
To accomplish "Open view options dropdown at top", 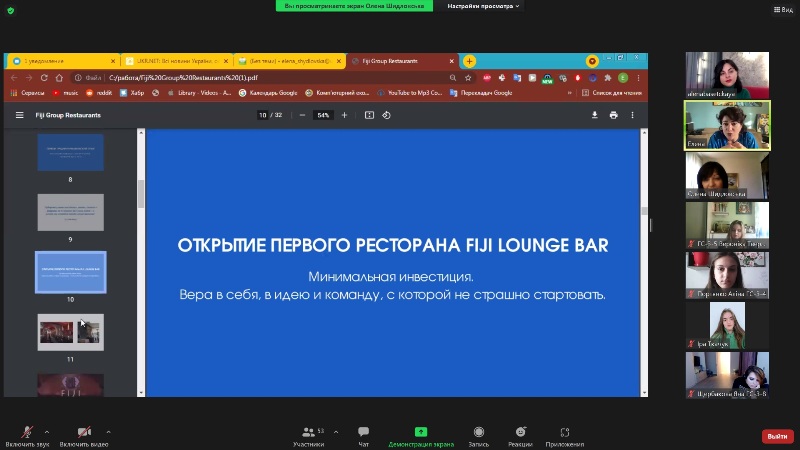I will [x=483, y=6].
